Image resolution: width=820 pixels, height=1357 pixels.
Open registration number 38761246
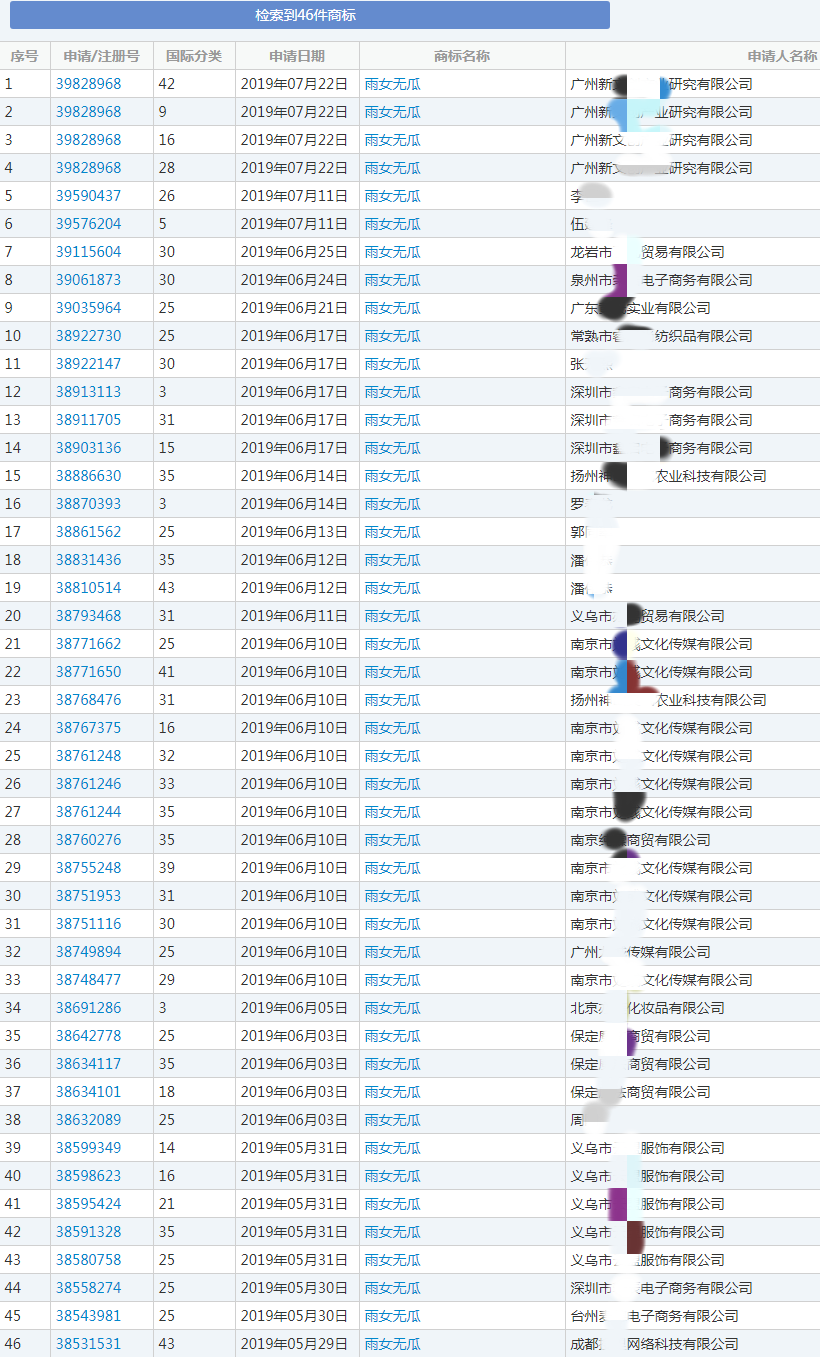point(88,784)
